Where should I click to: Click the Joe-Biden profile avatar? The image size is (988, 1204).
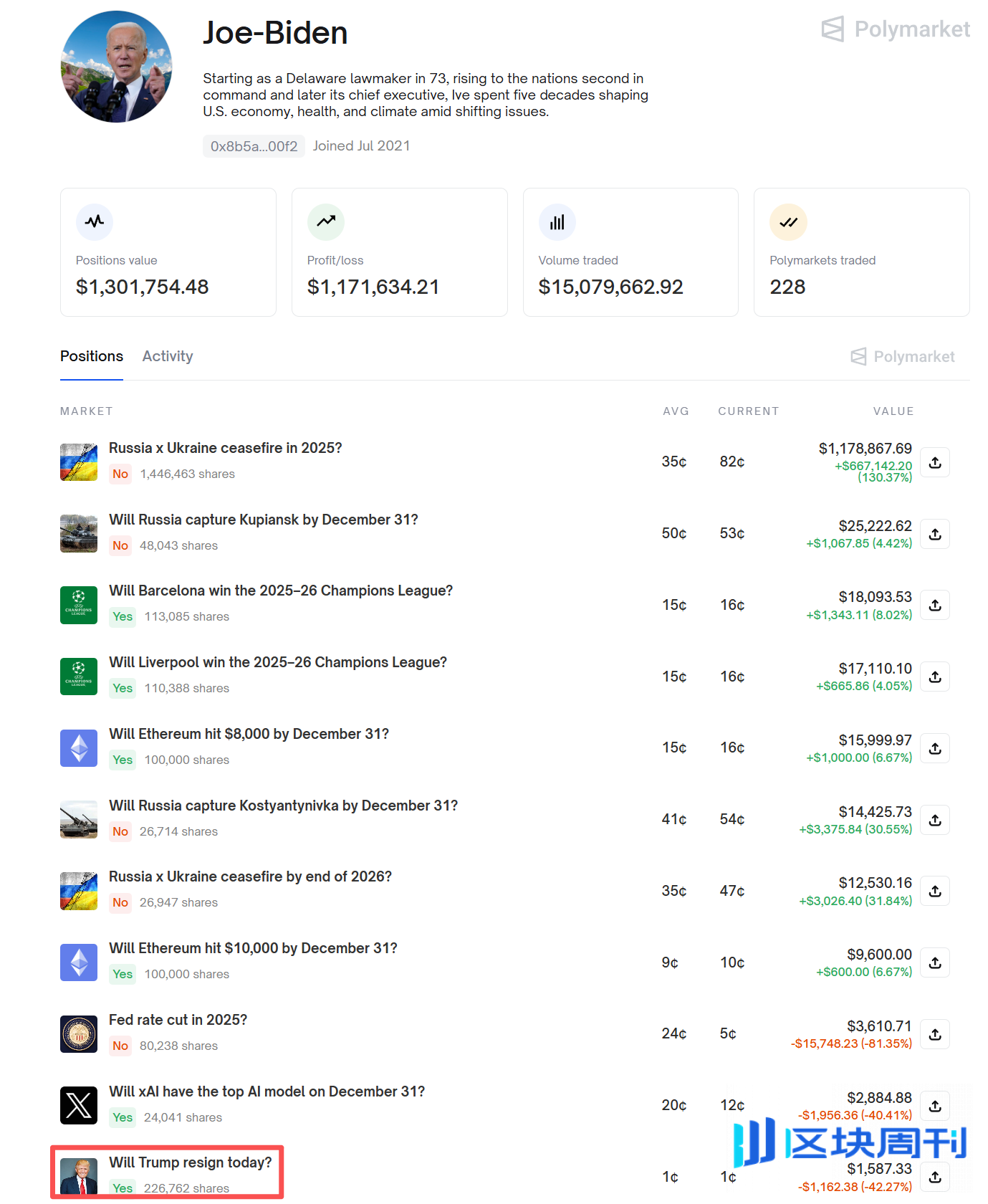point(117,67)
